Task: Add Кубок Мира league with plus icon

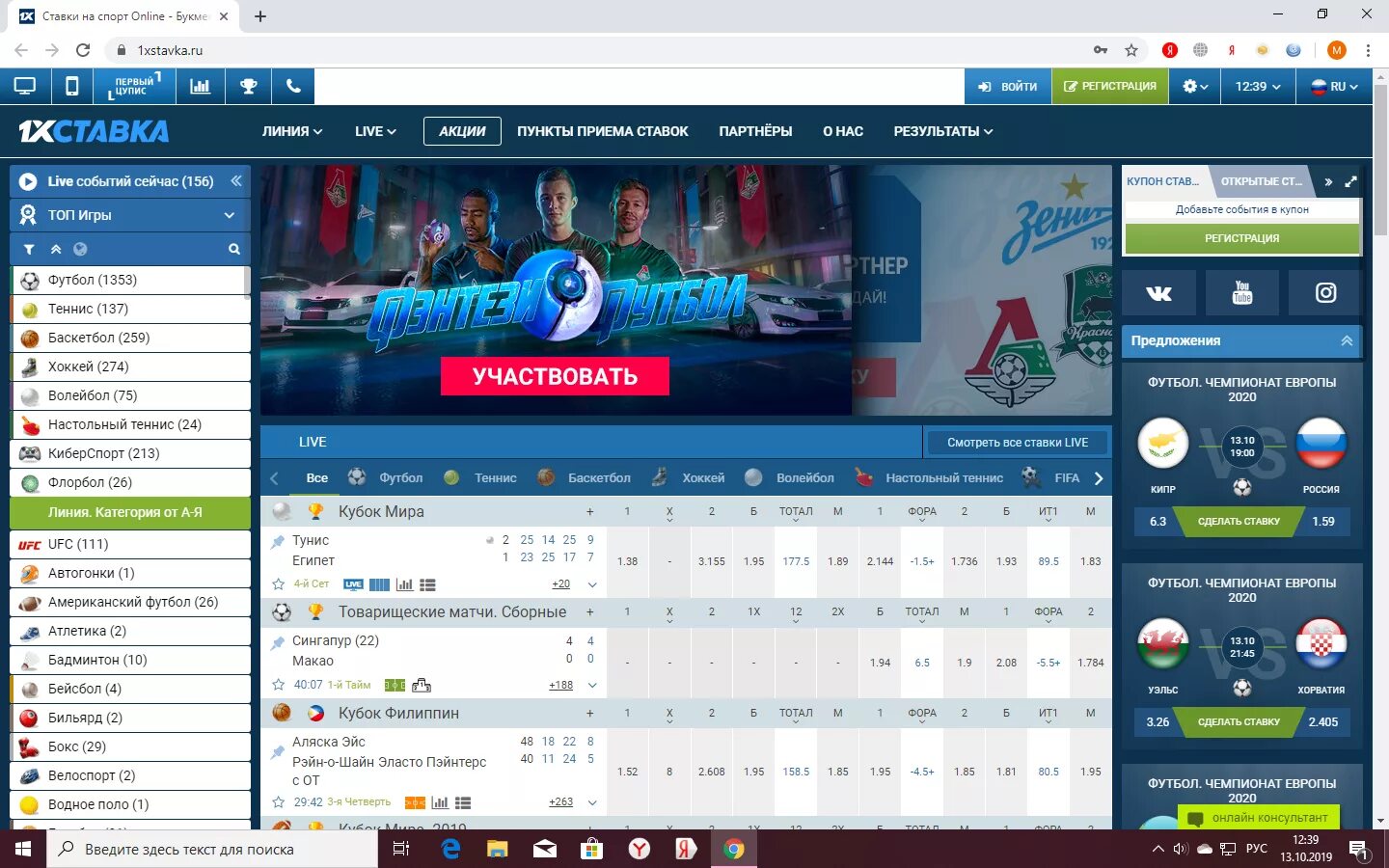Action: tap(589, 512)
